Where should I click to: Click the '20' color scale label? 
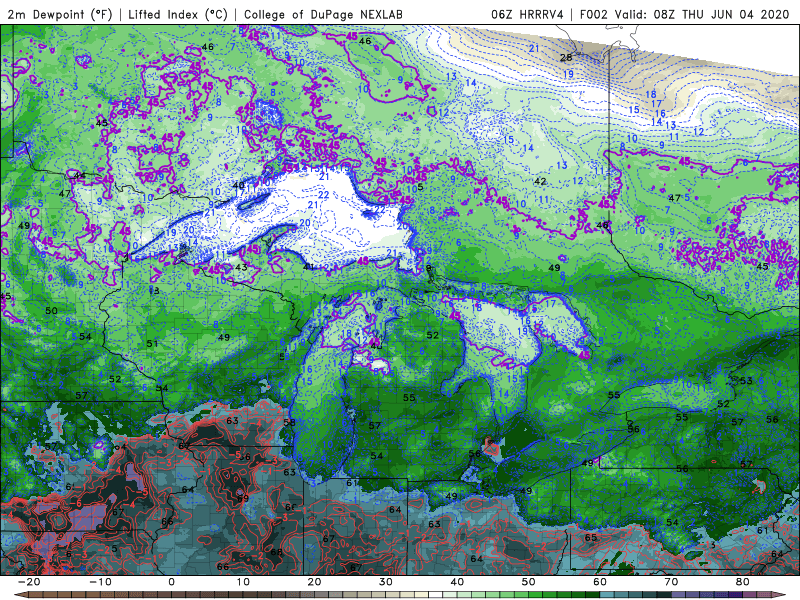click(314, 582)
